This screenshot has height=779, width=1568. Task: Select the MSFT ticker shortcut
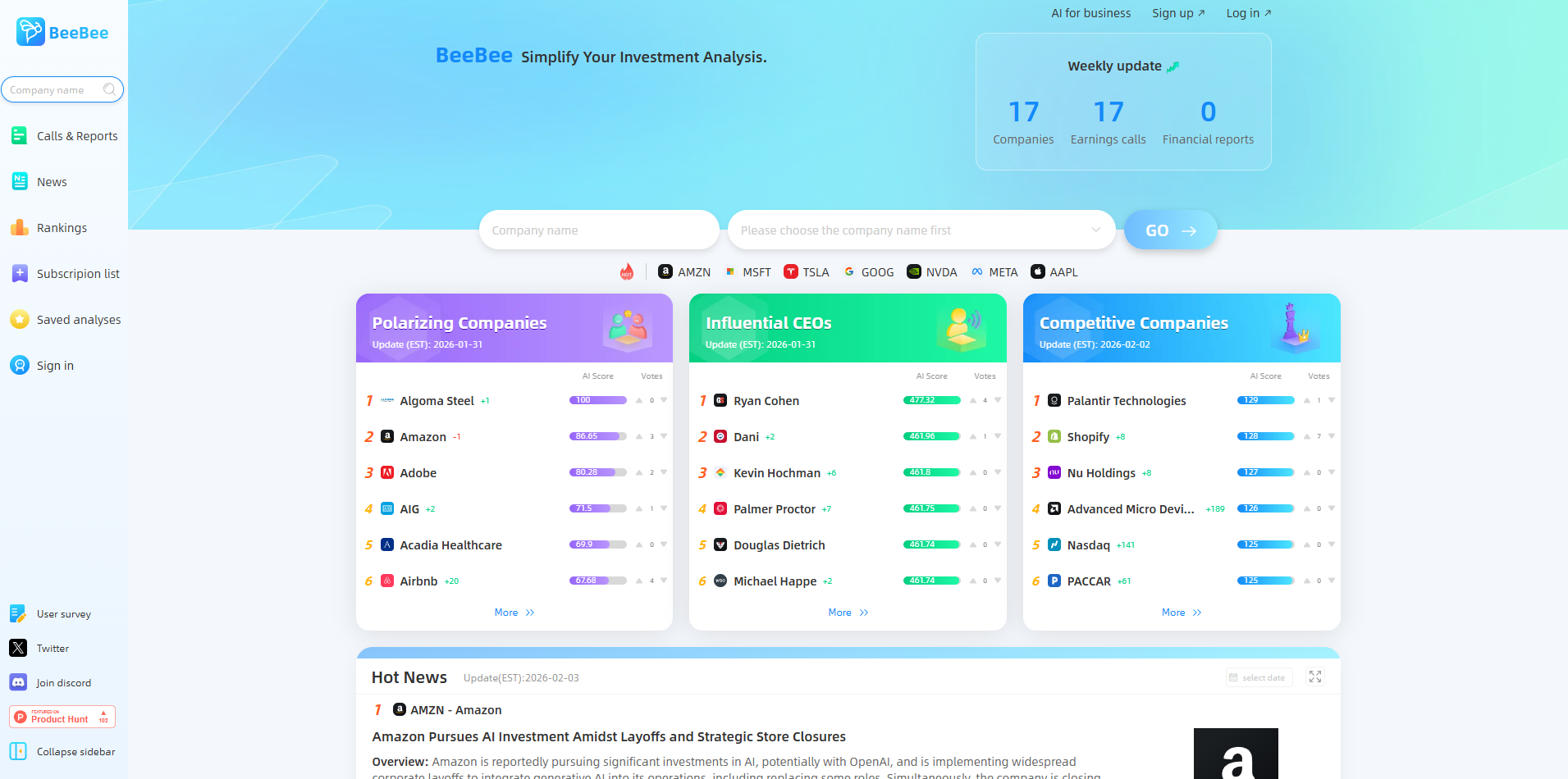click(747, 271)
